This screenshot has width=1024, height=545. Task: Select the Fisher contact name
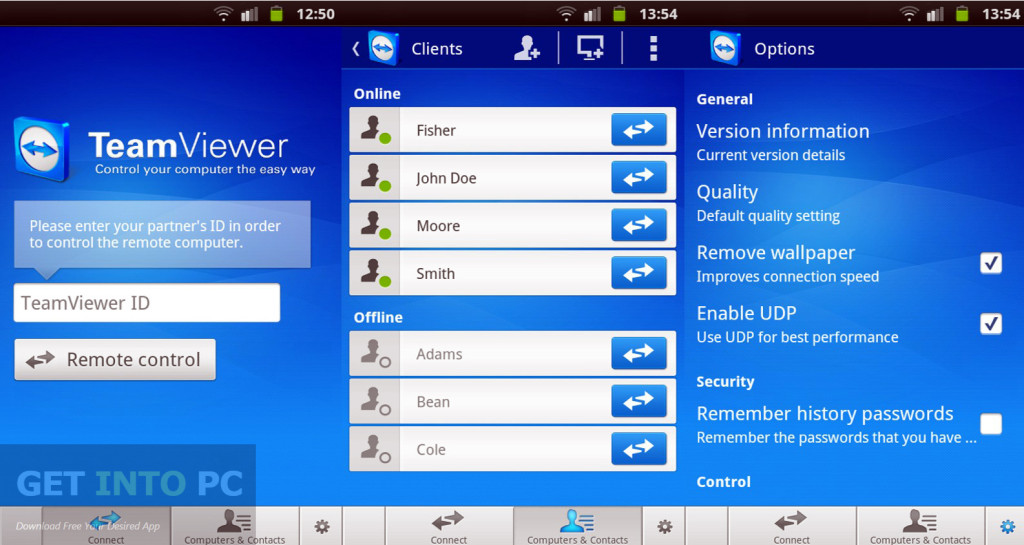436,131
